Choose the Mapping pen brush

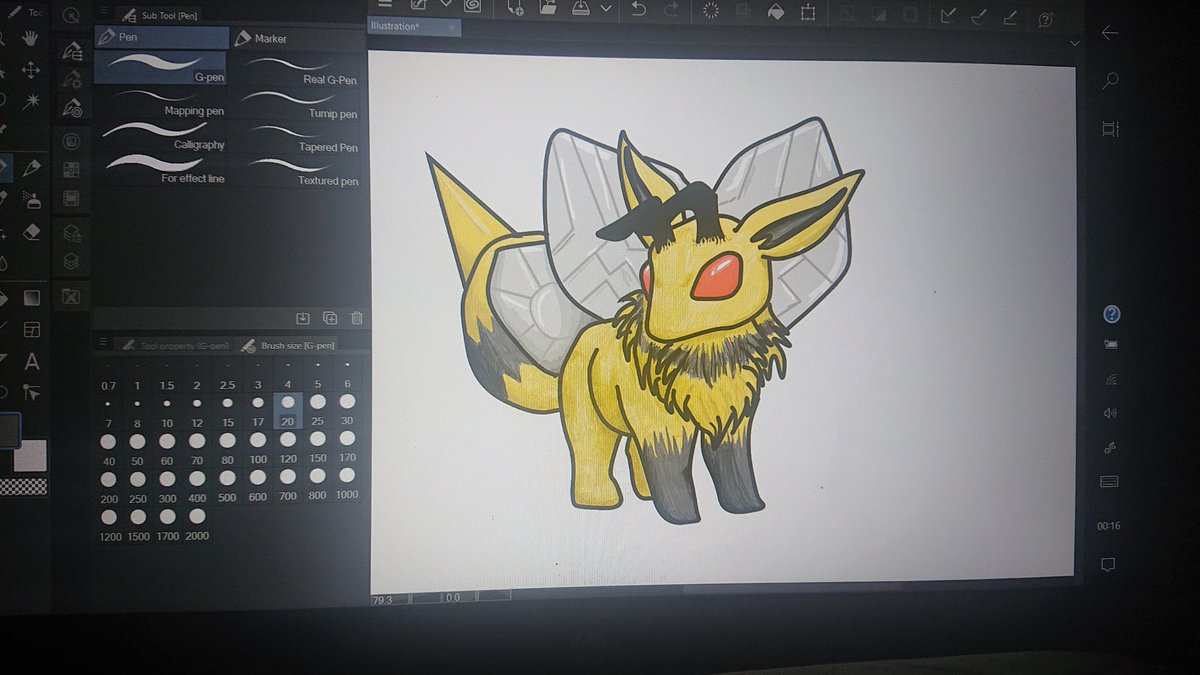click(x=161, y=102)
